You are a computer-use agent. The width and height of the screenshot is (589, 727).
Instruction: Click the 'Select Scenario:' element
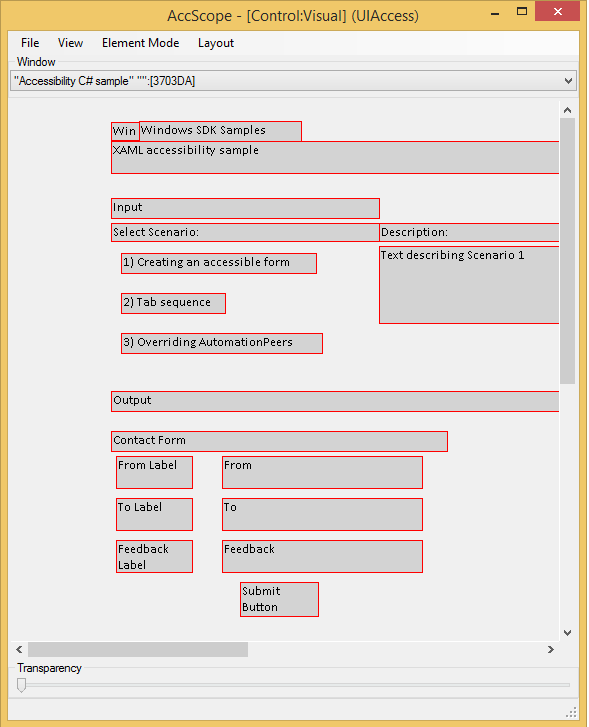tap(245, 232)
